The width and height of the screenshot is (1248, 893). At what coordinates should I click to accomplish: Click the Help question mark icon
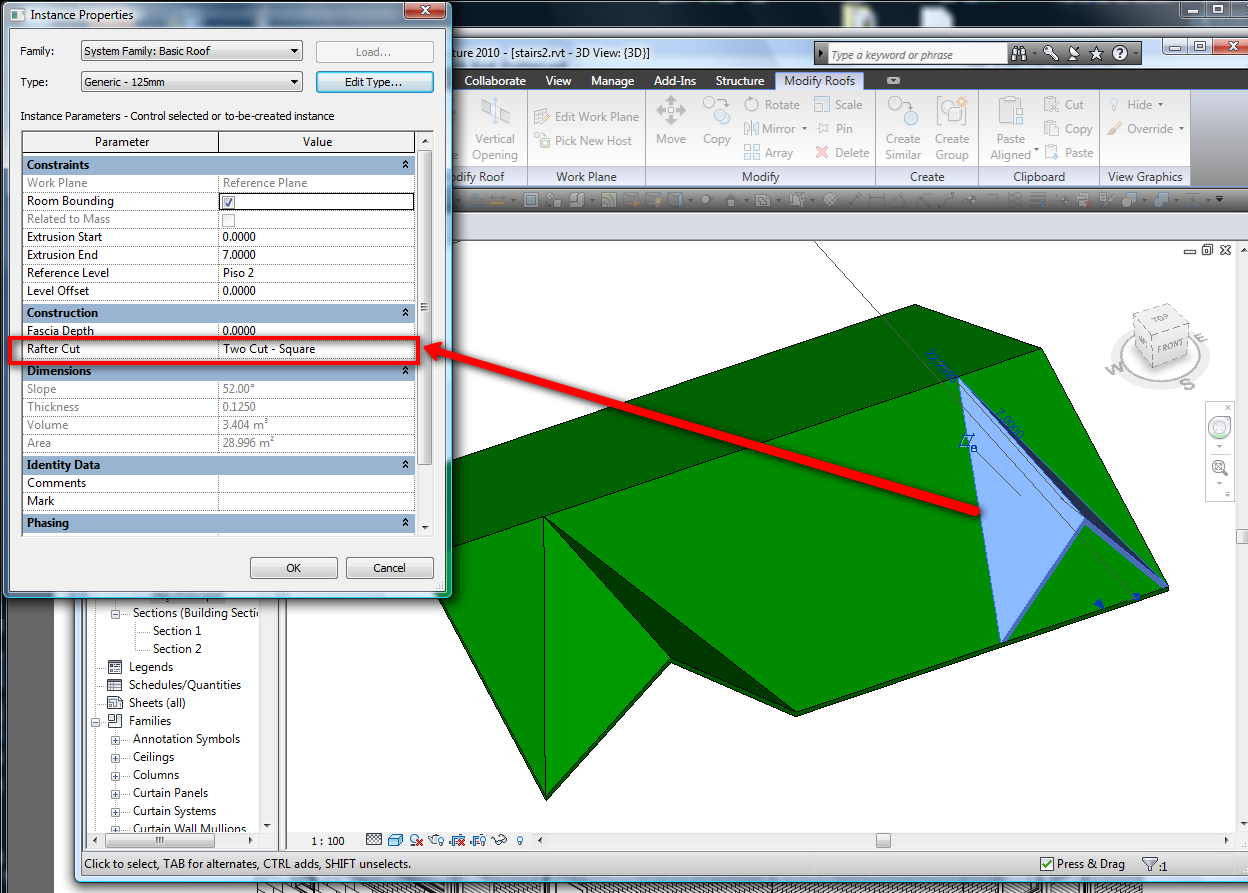pyautogui.click(x=1120, y=54)
